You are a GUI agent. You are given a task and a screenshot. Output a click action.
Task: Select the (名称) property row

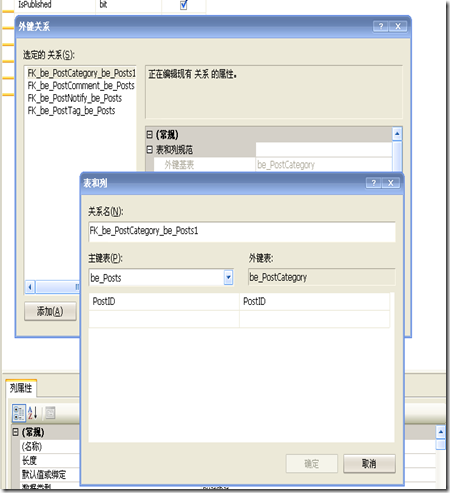tap(50, 446)
